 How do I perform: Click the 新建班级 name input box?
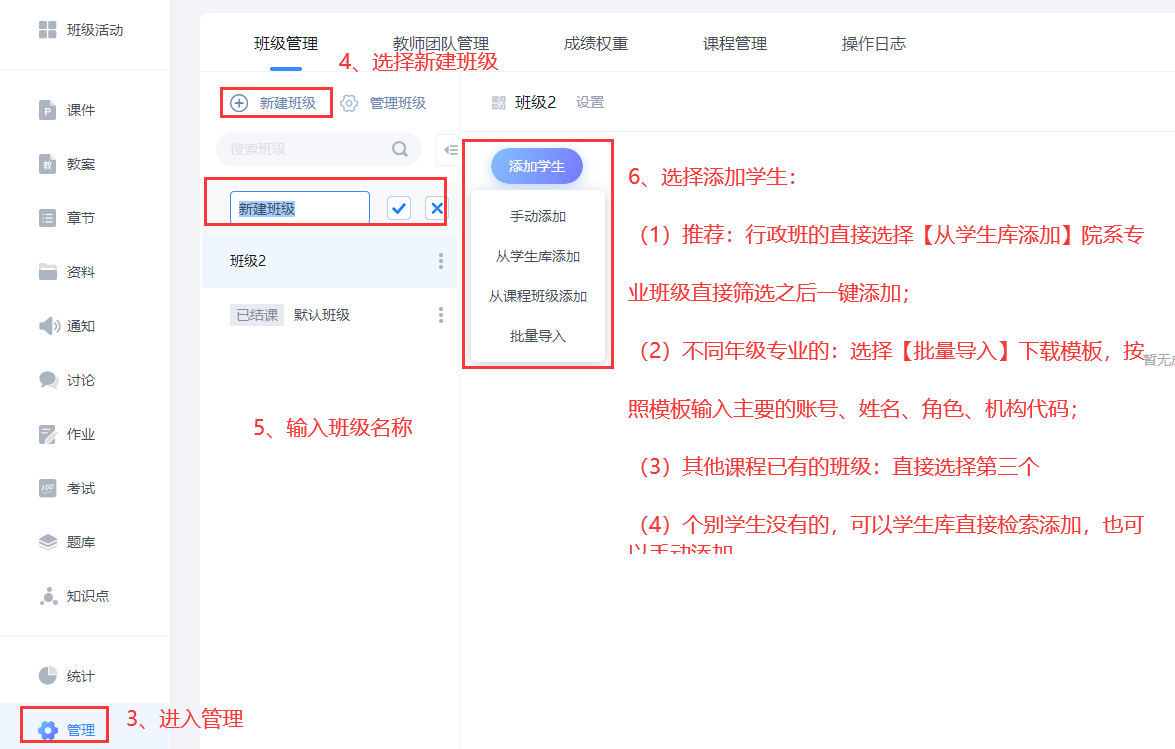point(300,208)
